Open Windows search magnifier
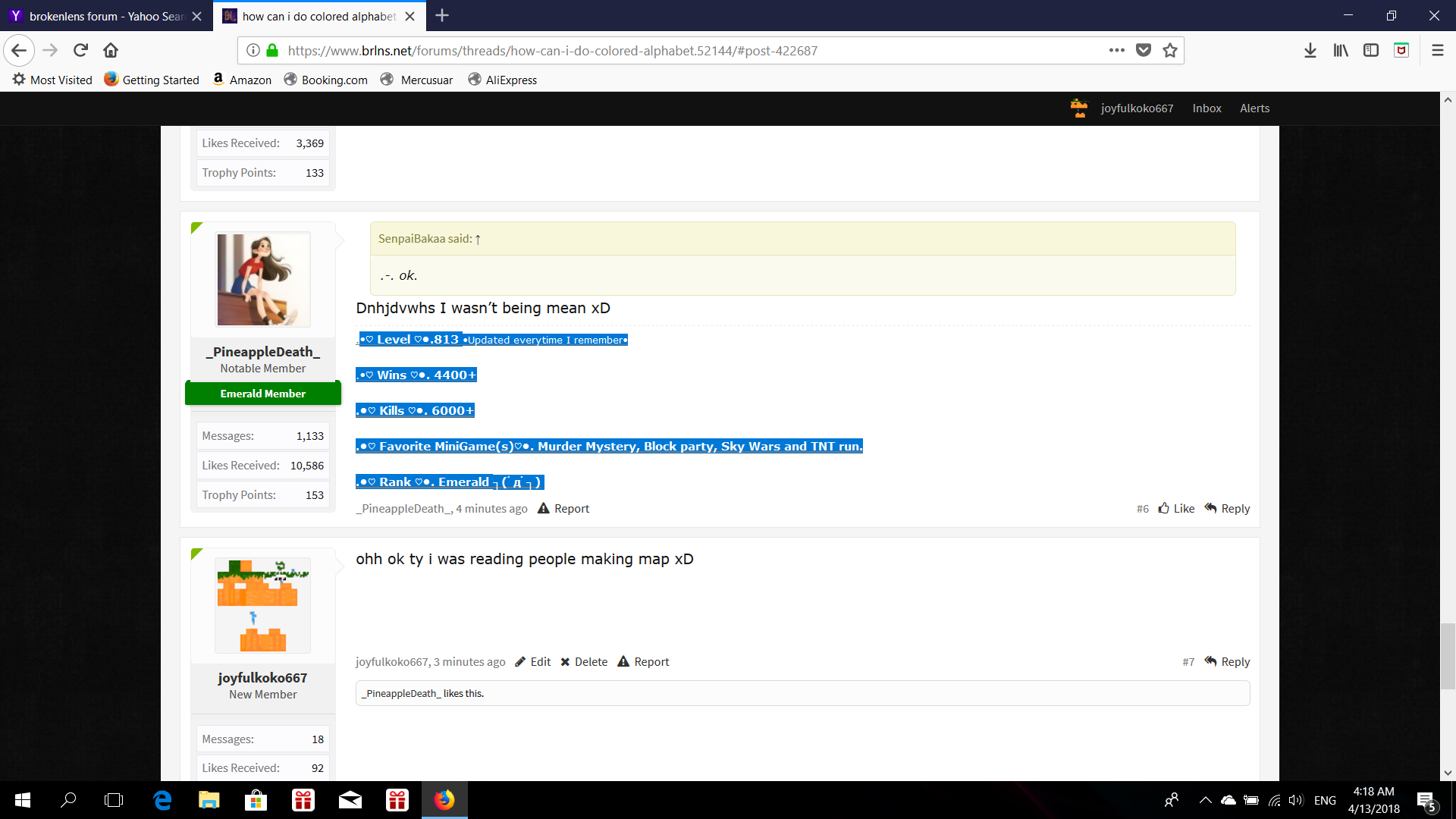 tap(68, 800)
